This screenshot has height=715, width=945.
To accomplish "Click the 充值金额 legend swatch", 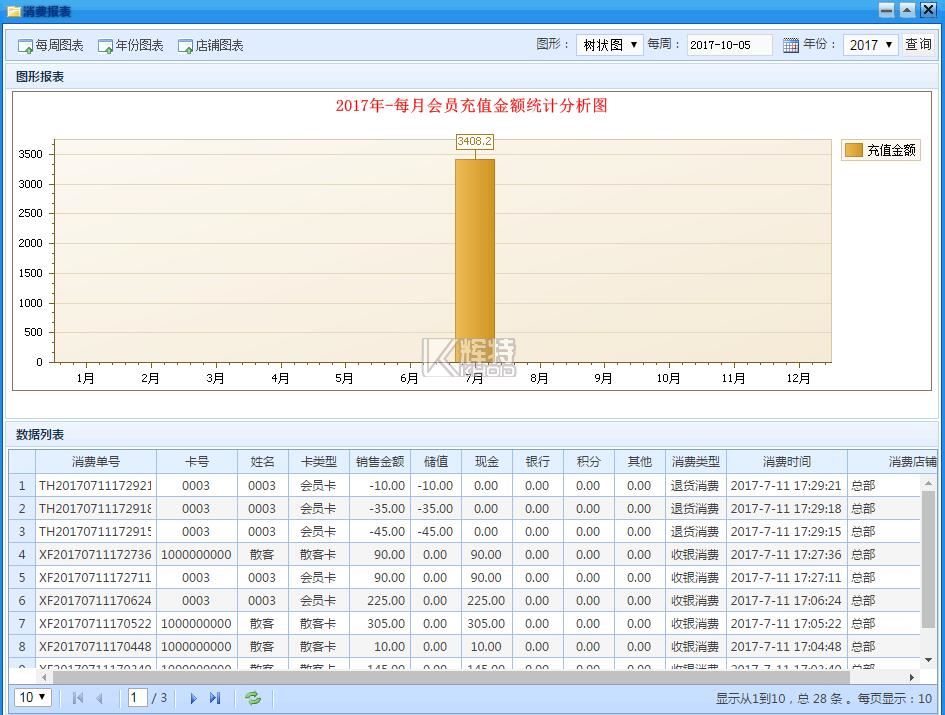I will point(853,150).
